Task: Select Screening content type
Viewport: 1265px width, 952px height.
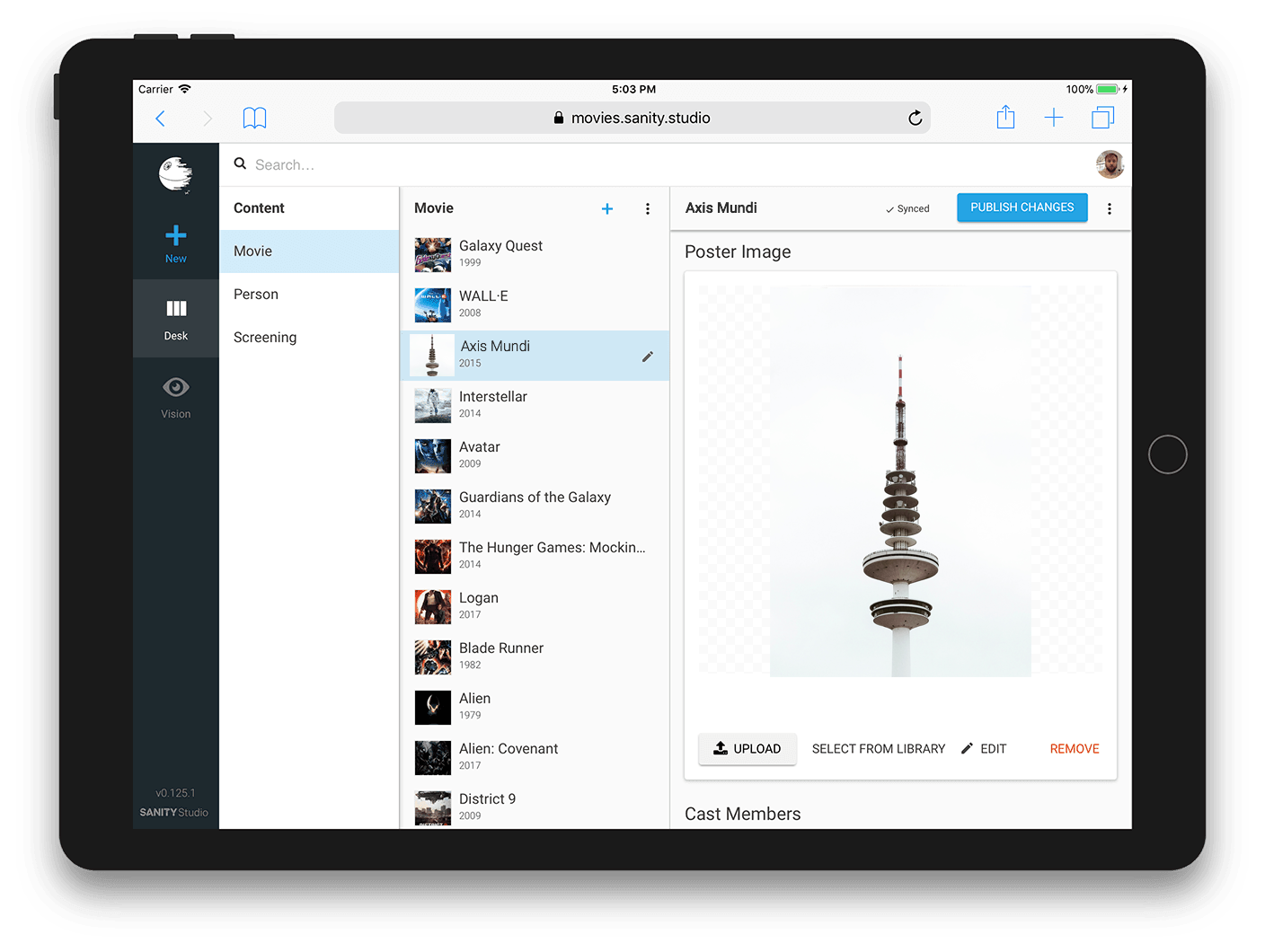Action: click(x=265, y=338)
